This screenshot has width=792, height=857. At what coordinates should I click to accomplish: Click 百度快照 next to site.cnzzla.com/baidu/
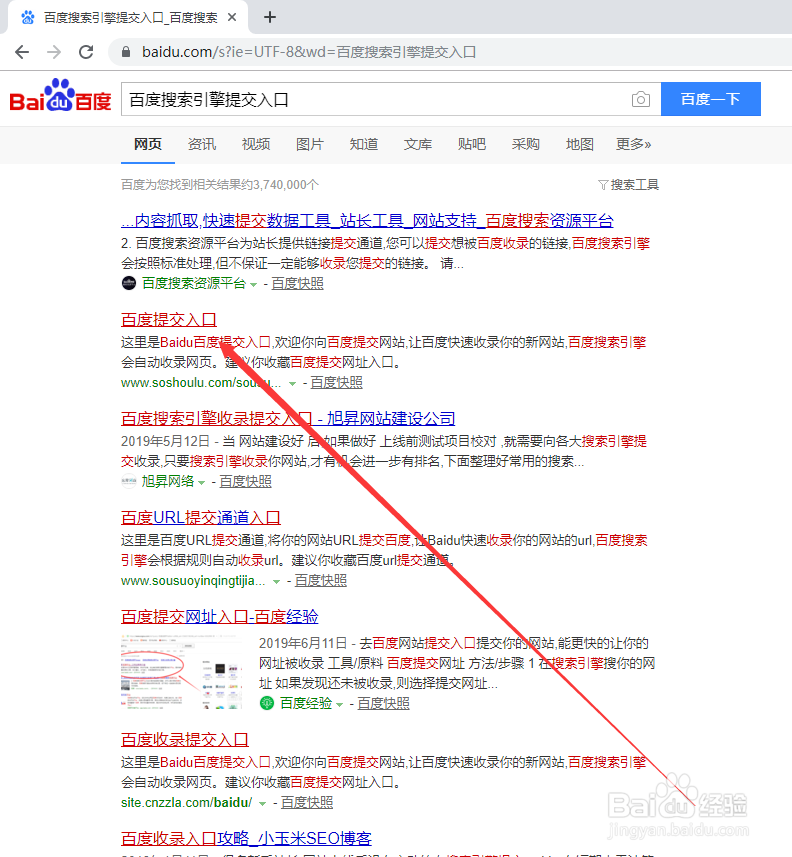[x=307, y=802]
